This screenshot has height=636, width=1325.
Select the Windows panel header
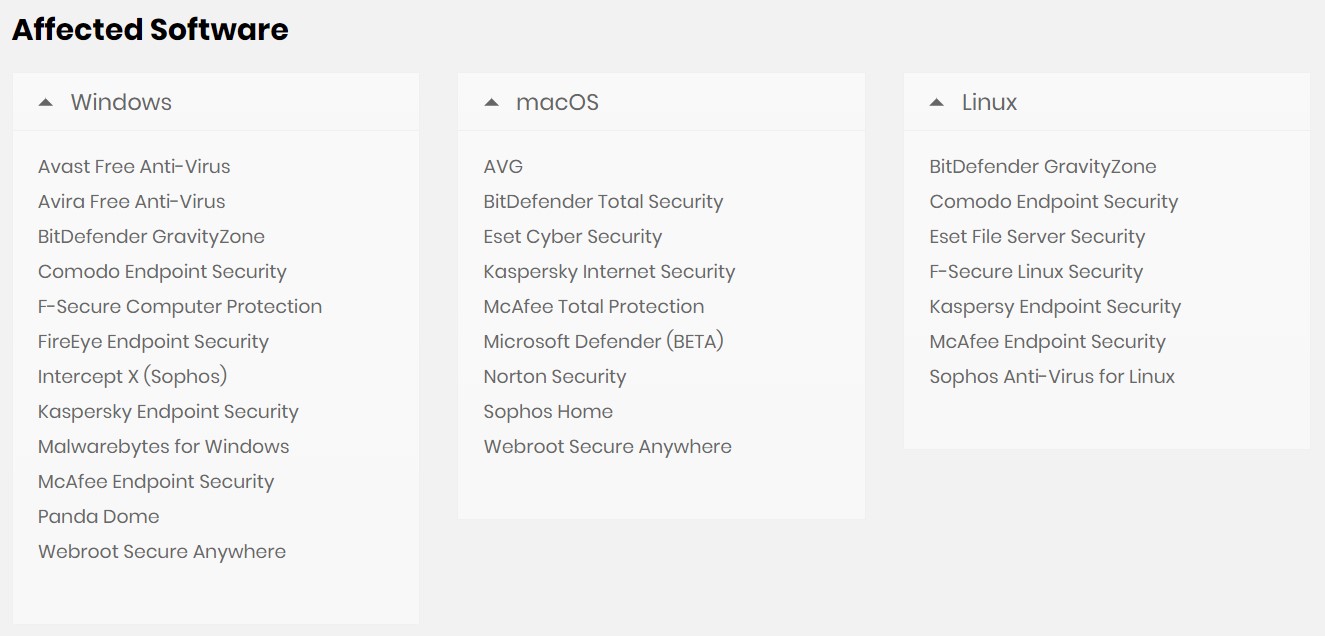216,102
